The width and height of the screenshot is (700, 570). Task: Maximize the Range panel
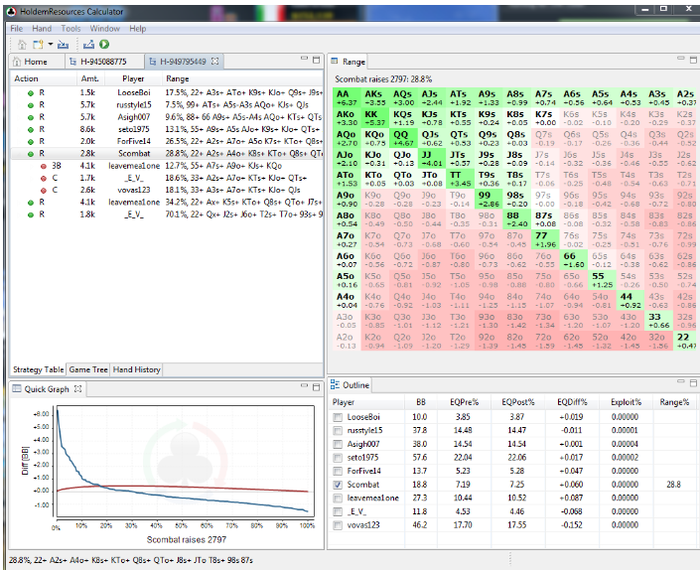pos(693,59)
